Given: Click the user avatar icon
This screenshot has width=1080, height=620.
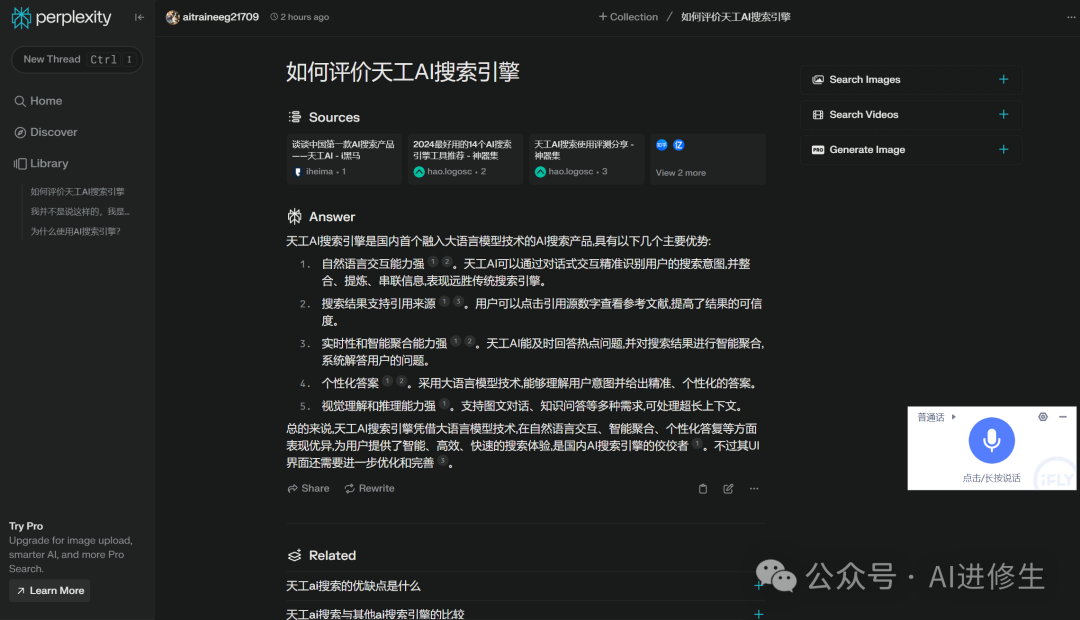Looking at the screenshot, I should click(x=172, y=17).
